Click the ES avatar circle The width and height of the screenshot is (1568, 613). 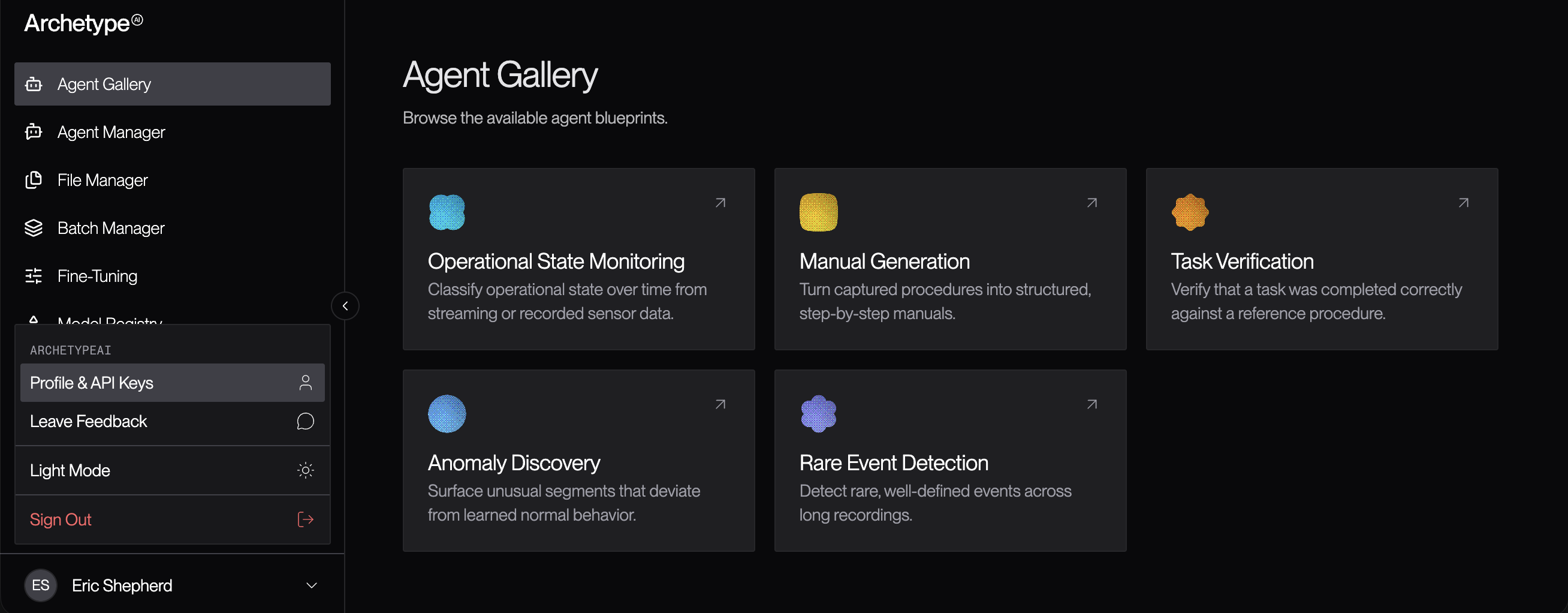coord(41,585)
